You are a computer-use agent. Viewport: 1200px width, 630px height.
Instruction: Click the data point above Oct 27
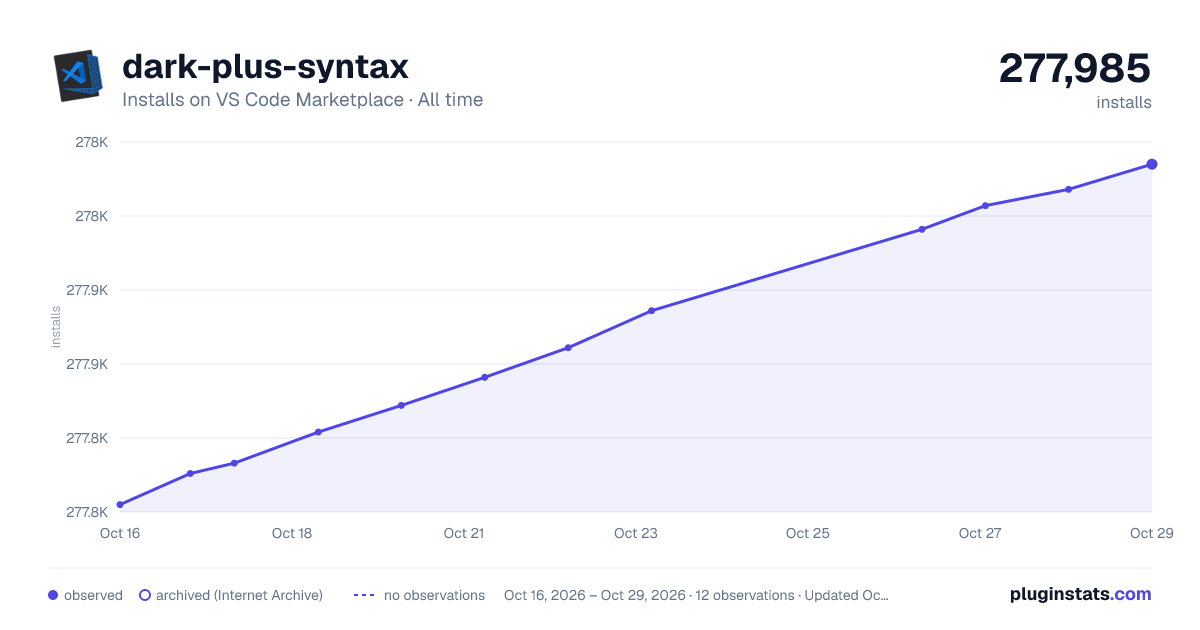point(986,206)
